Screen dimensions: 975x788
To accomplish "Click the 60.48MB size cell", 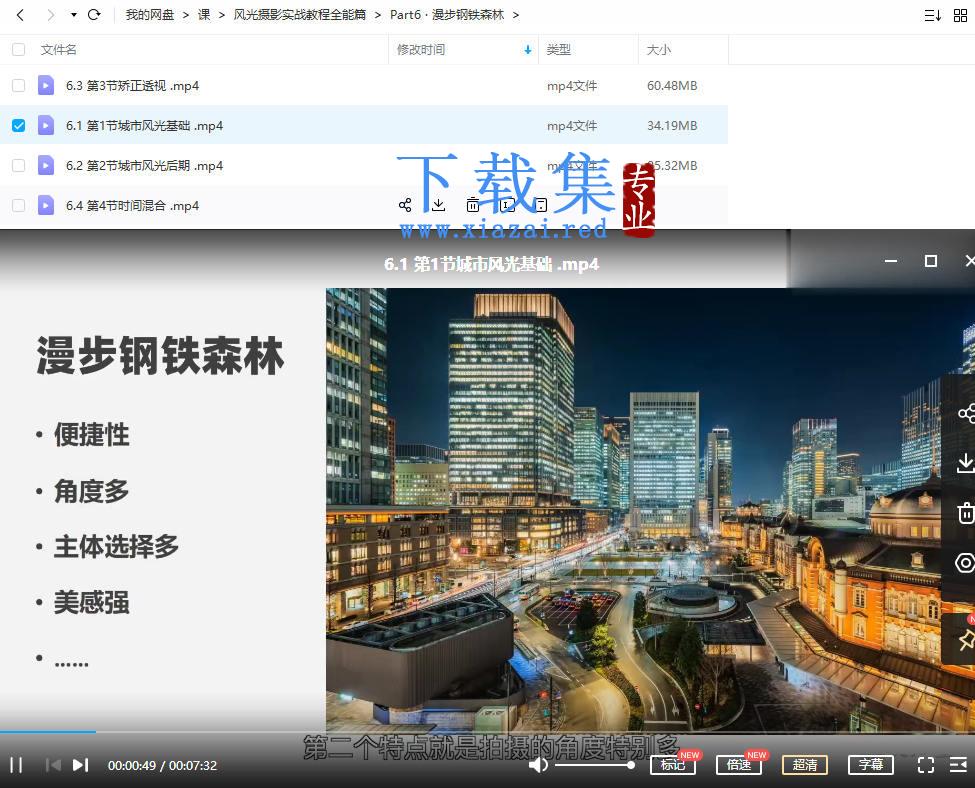I will coord(672,86).
